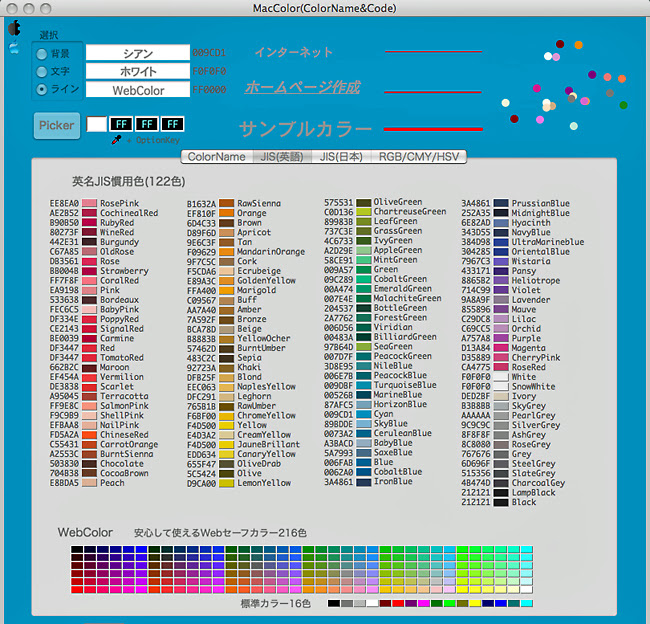
Task: Select yellow in the 標準カラー16色 row
Action: (475, 603)
